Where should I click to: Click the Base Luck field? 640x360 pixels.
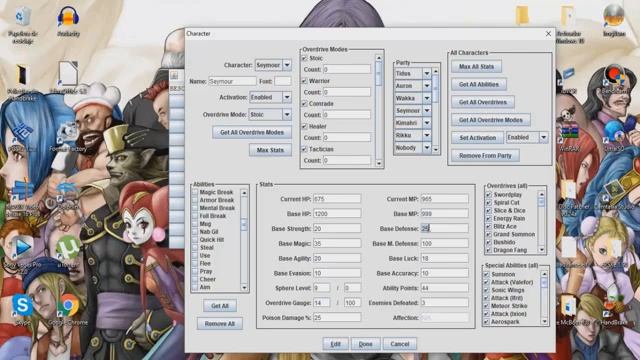pos(444,258)
